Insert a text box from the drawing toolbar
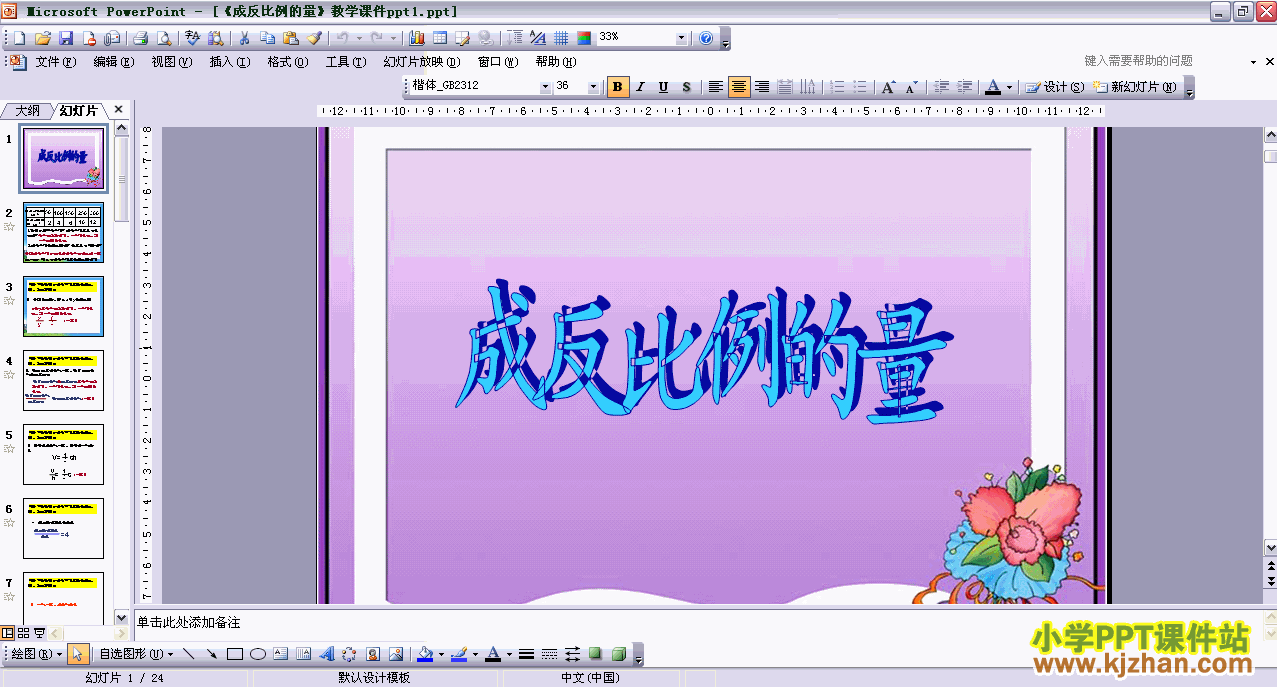The image size is (1277, 687). tap(281, 654)
